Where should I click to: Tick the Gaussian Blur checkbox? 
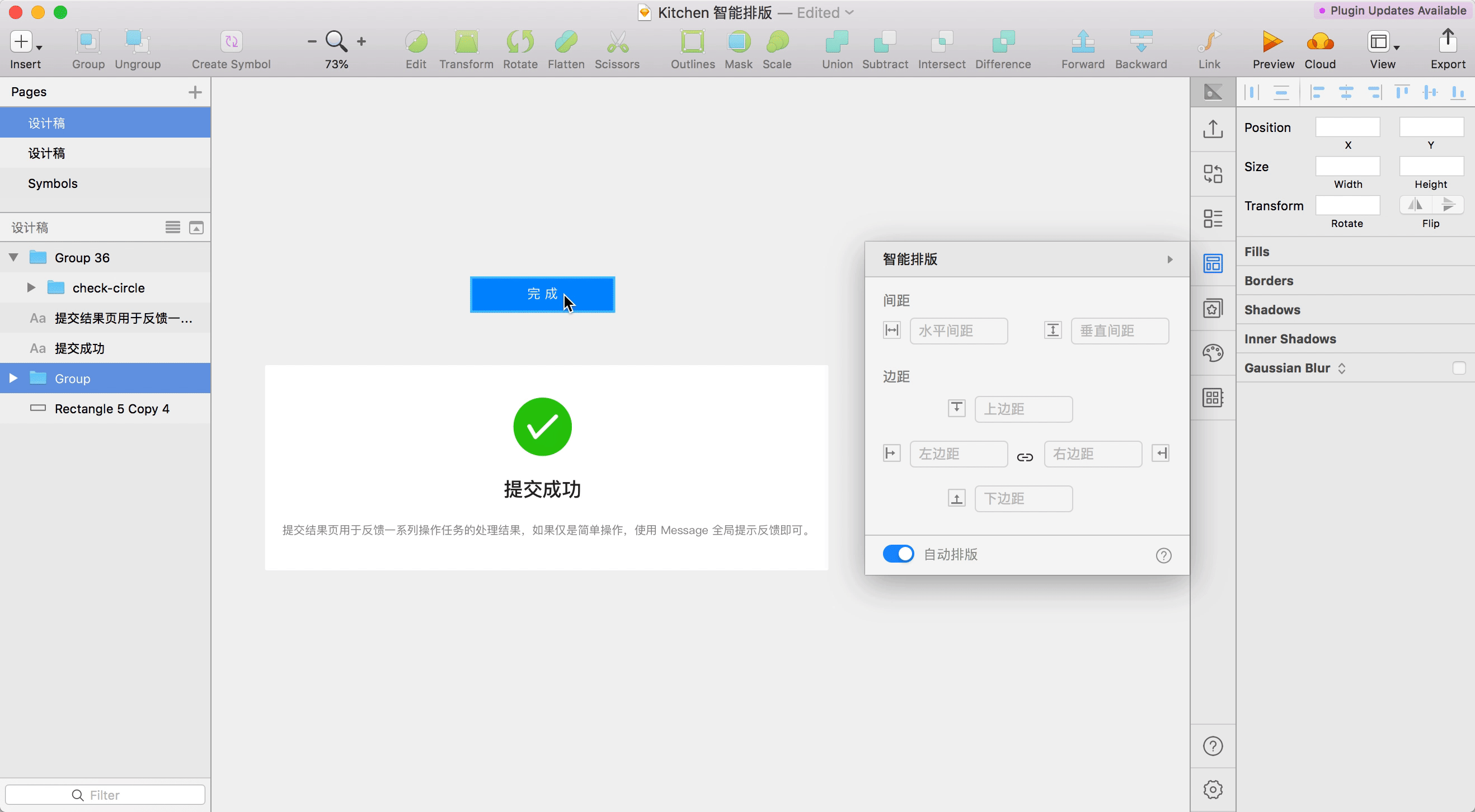(x=1458, y=368)
